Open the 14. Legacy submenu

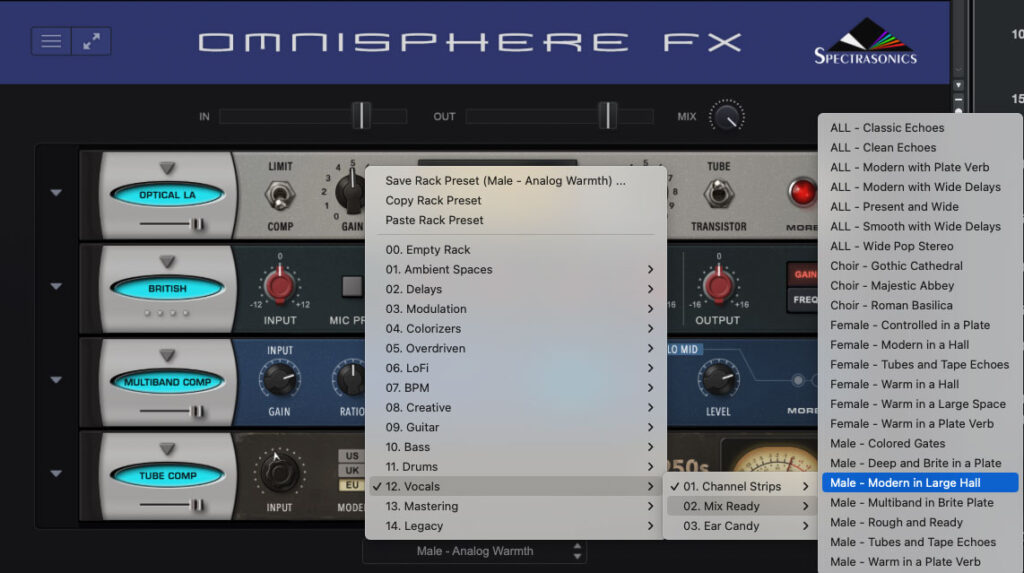click(516, 526)
